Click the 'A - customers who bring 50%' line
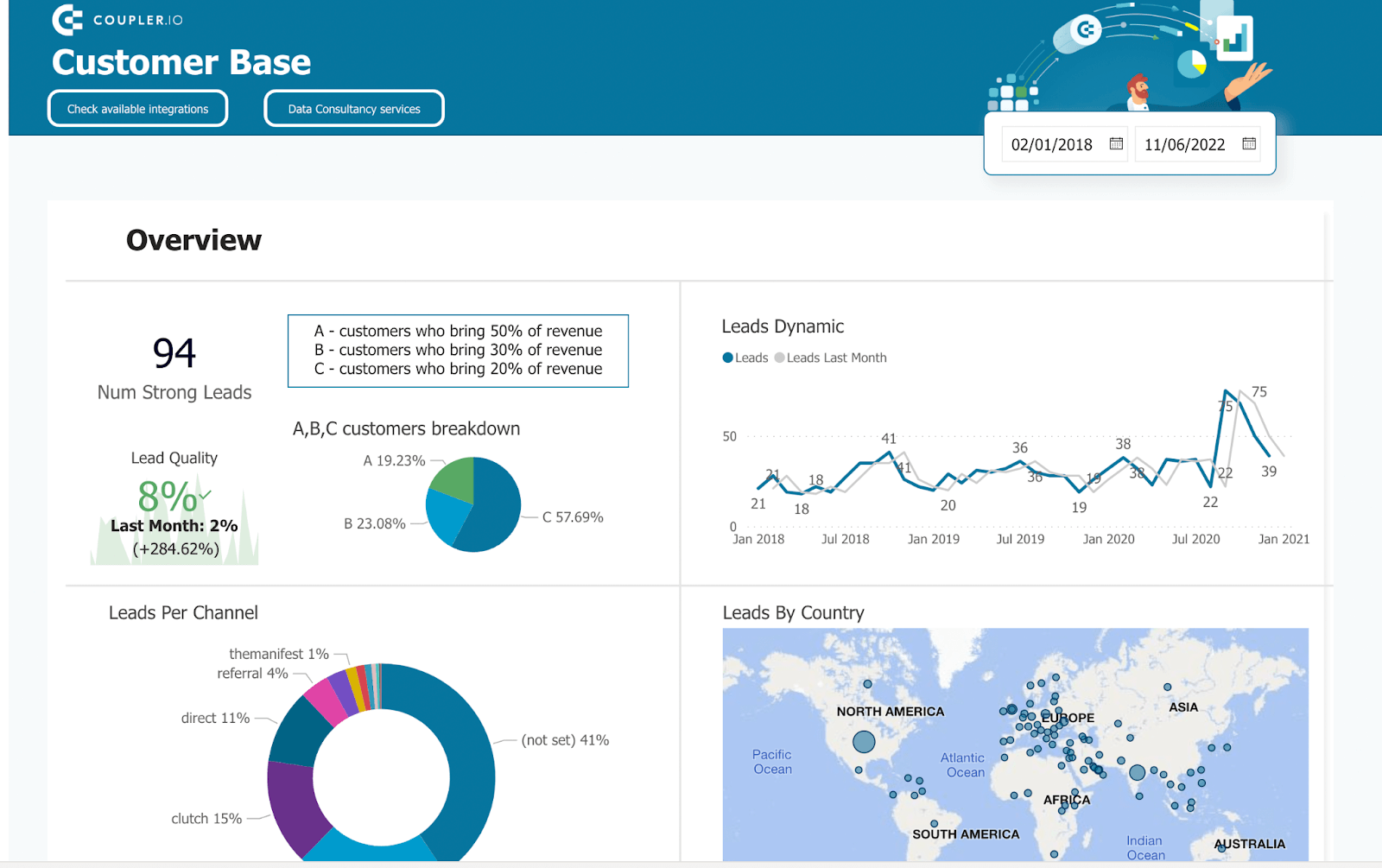Viewport: 1382px width, 868px height. click(458, 331)
